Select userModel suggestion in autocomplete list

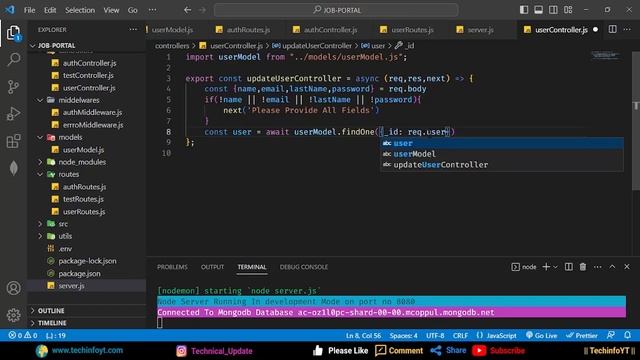[502, 154]
